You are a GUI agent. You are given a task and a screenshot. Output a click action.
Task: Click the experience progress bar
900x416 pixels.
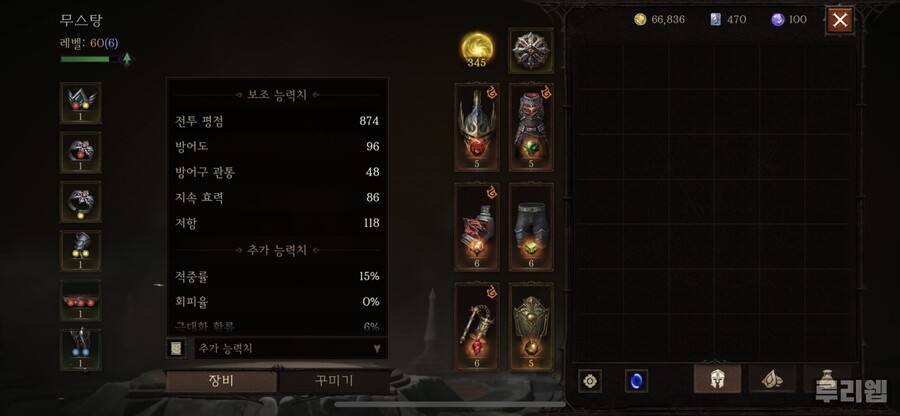tap(90, 59)
